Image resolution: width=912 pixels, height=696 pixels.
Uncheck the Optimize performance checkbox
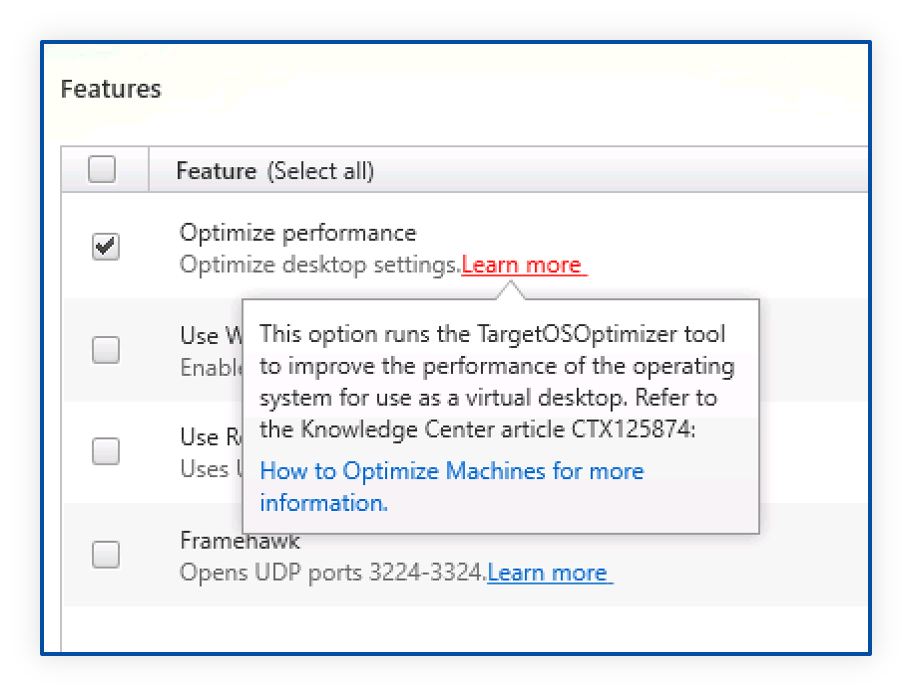[105, 247]
